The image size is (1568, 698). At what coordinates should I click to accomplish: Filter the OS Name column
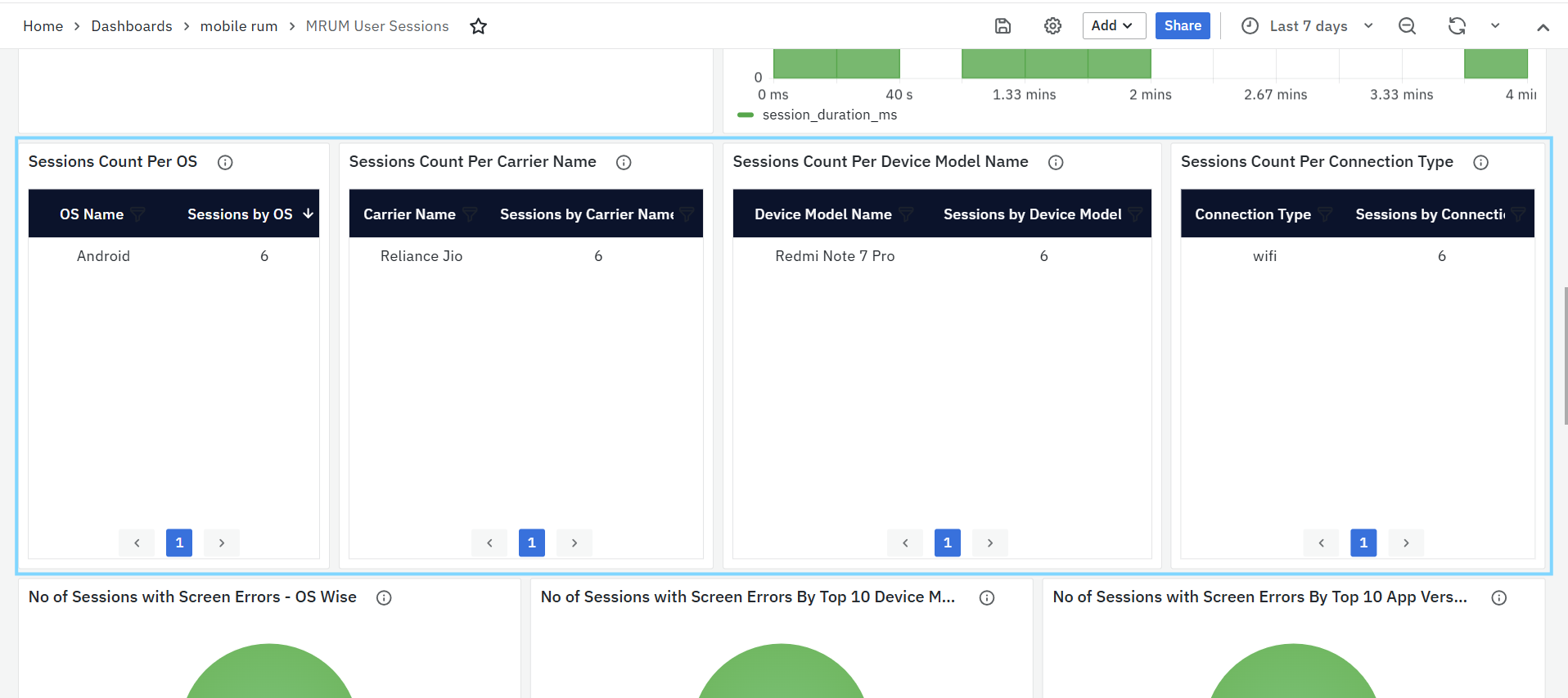coord(138,214)
